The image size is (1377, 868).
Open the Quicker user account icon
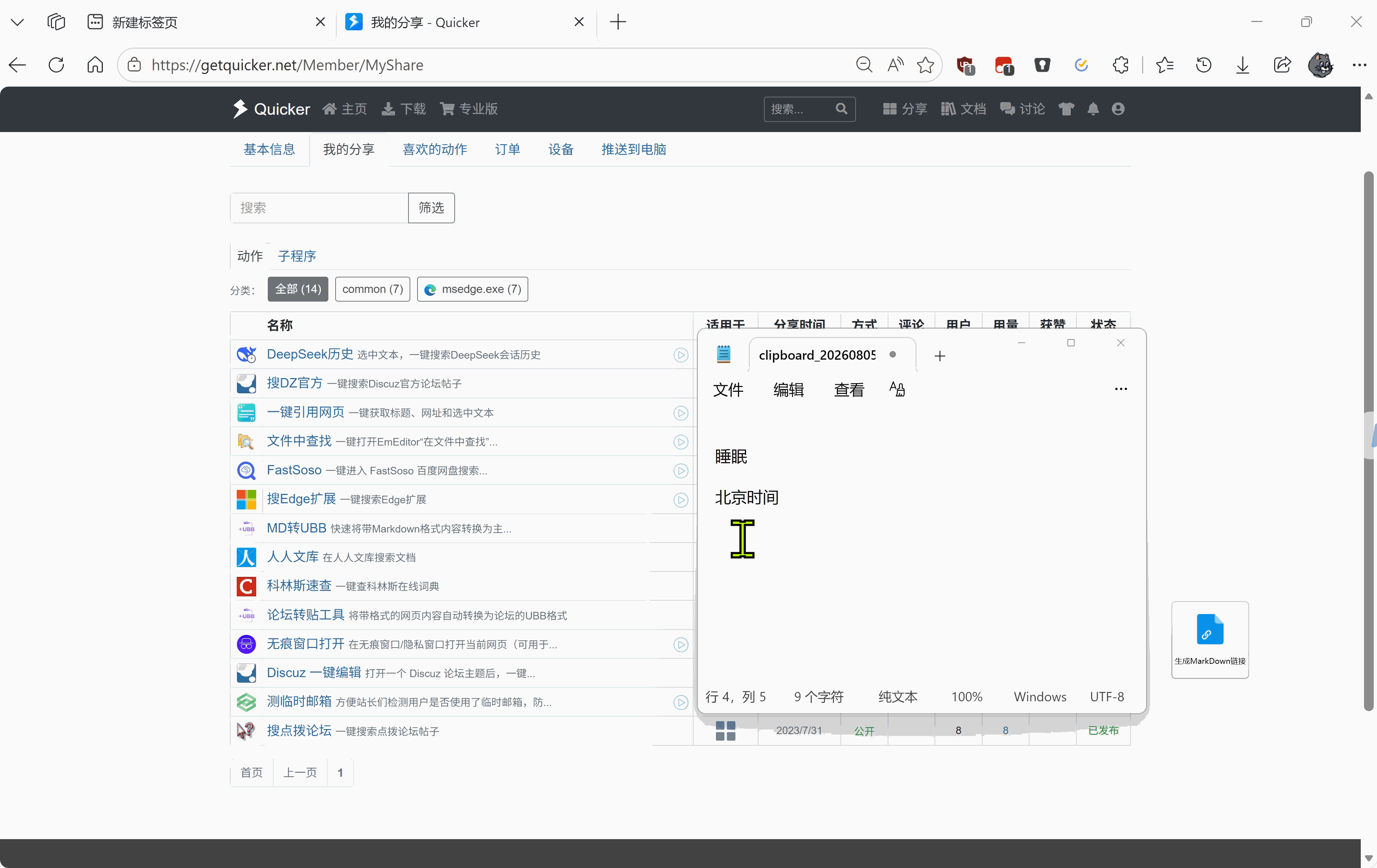click(1119, 109)
